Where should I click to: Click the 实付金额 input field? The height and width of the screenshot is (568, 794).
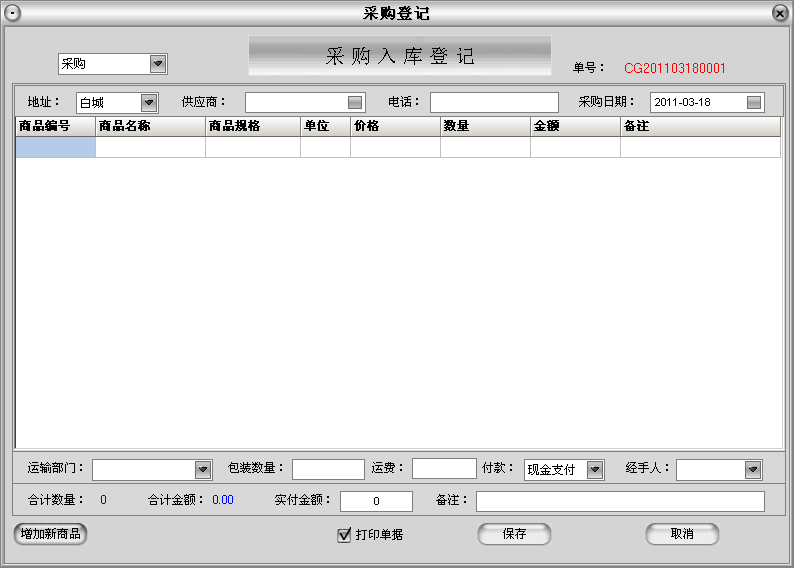pos(376,501)
